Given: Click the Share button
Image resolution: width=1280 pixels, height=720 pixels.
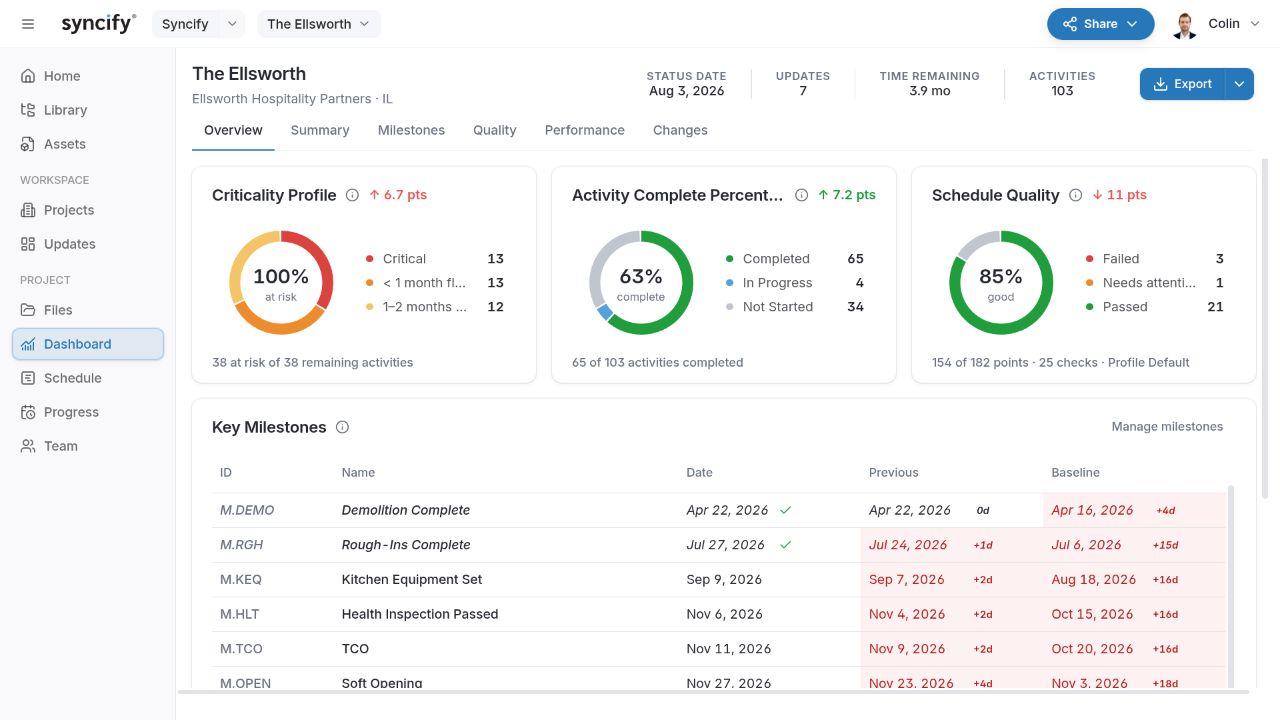Looking at the screenshot, I should 1101,24.
